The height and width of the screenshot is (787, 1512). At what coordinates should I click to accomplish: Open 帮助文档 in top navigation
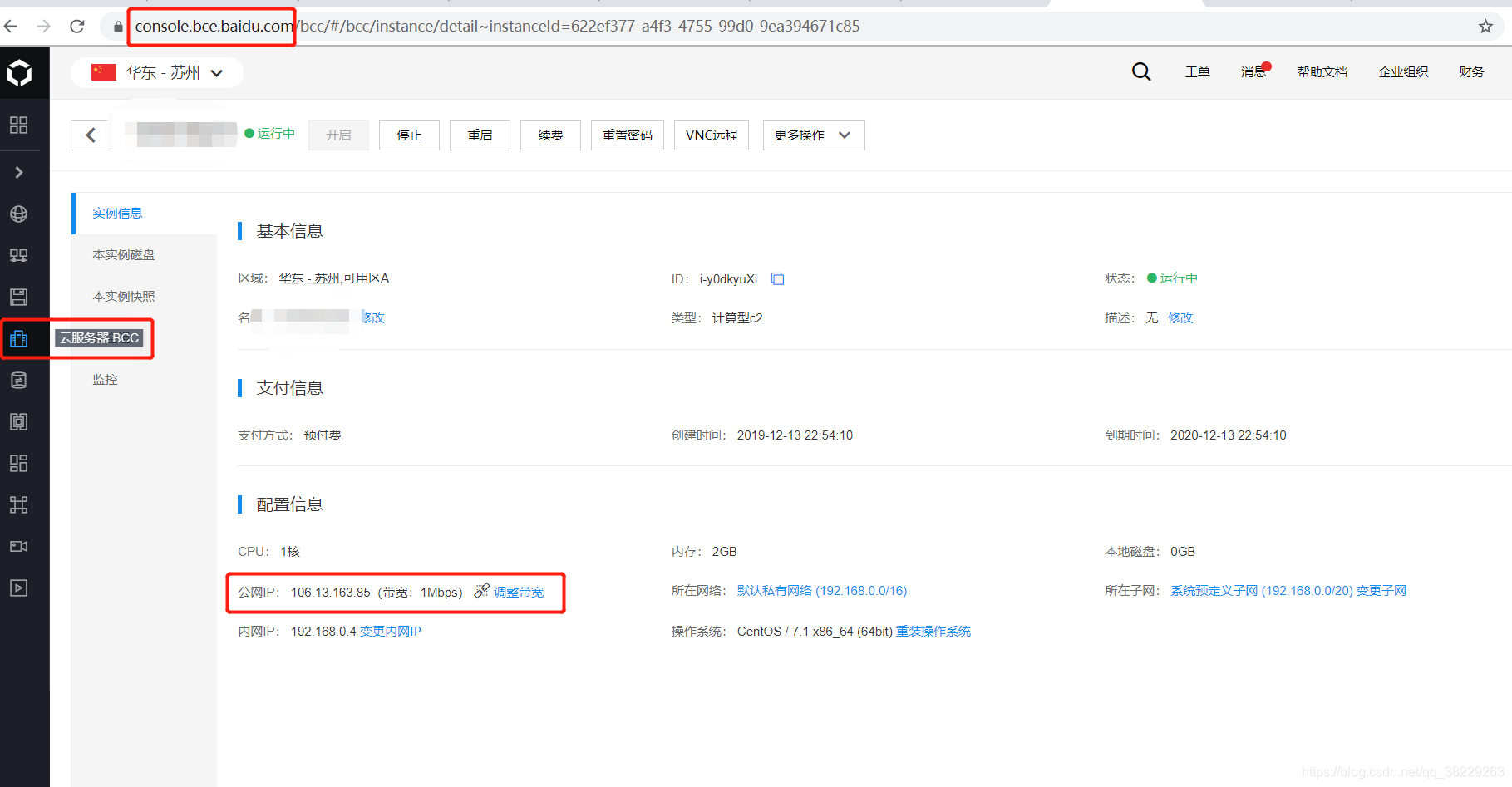(x=1322, y=72)
